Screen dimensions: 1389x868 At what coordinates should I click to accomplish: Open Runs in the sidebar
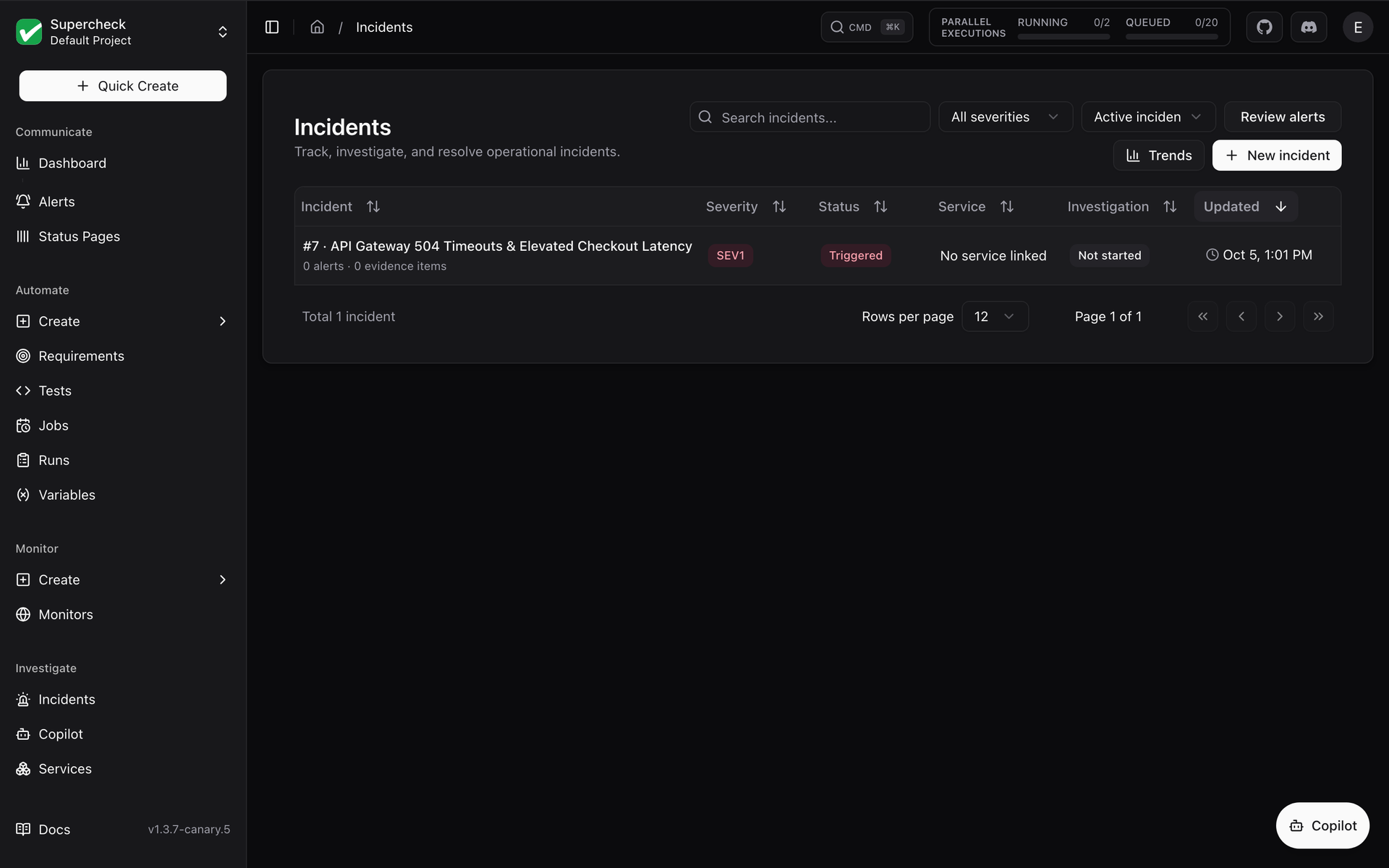[122, 460]
